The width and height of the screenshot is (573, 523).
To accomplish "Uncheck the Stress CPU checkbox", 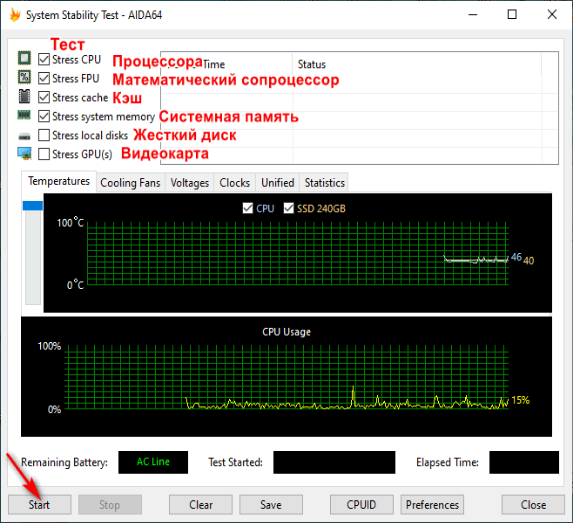I will click(44, 59).
